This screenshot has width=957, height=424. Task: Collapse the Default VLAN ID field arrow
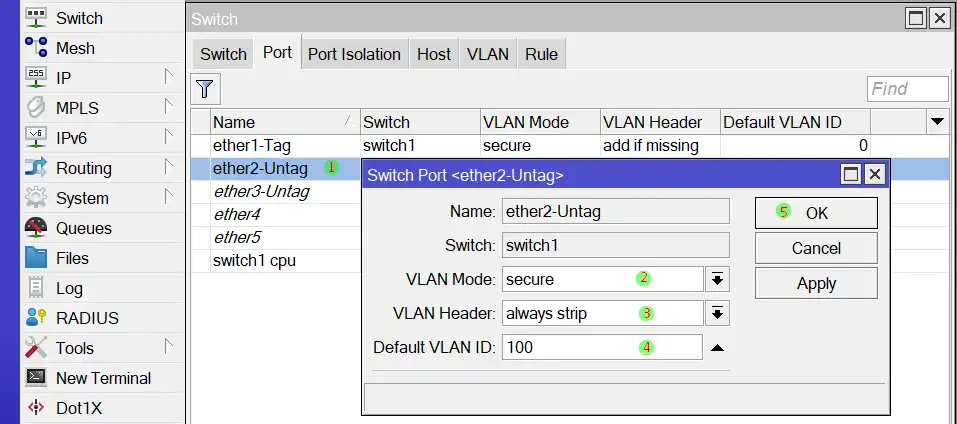point(717,348)
